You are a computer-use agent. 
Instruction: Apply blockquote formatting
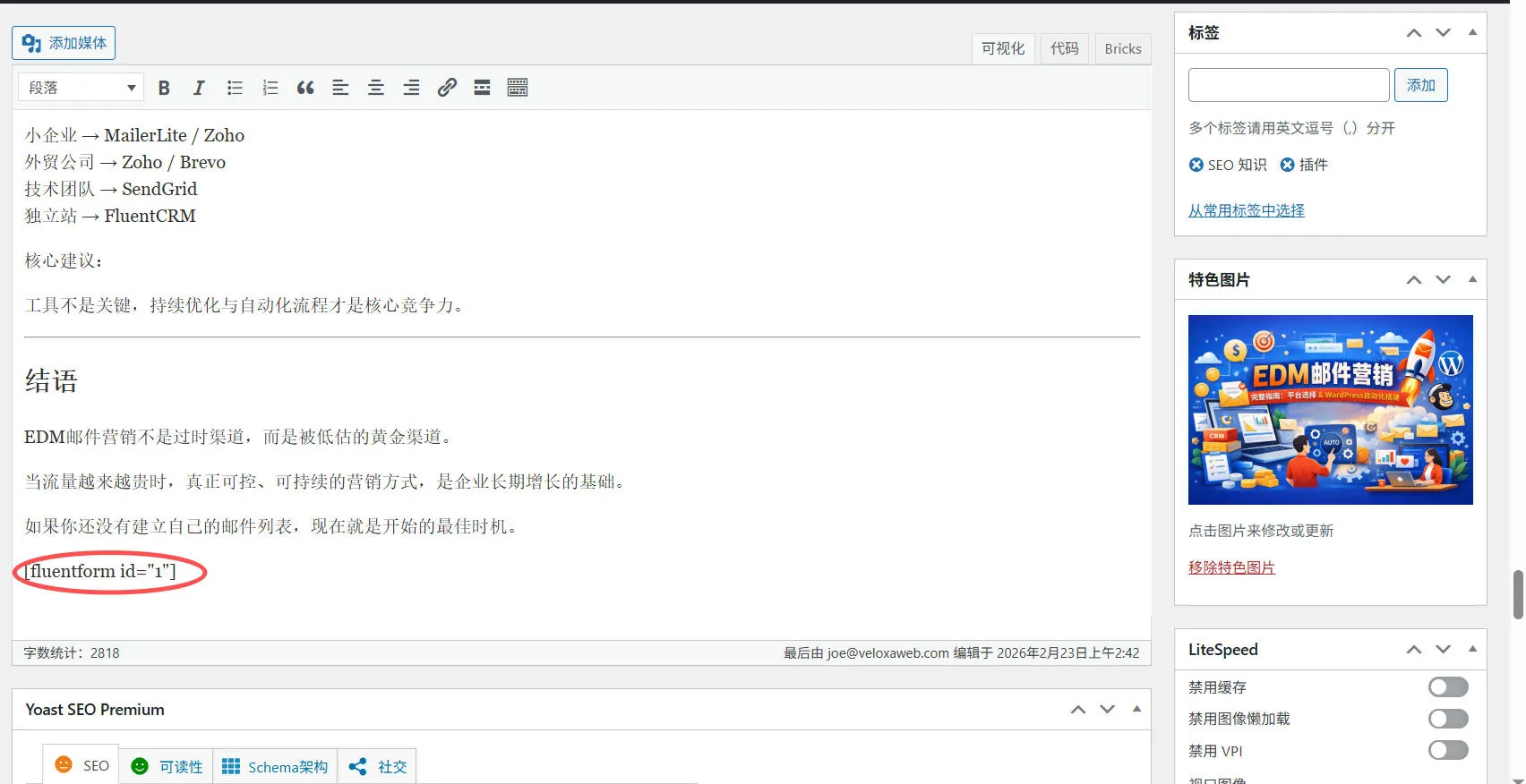tap(305, 88)
